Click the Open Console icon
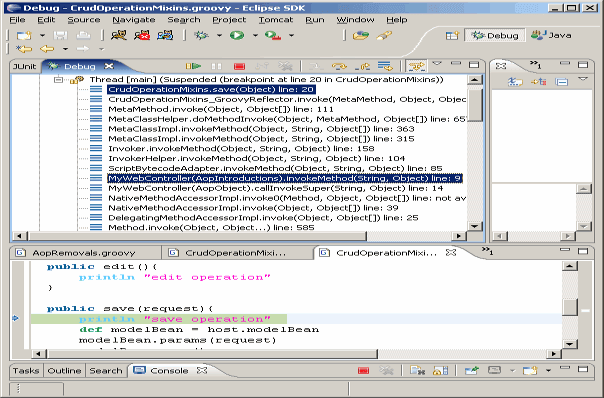Image resolution: width=604 pixels, height=398 pixels. [530, 371]
